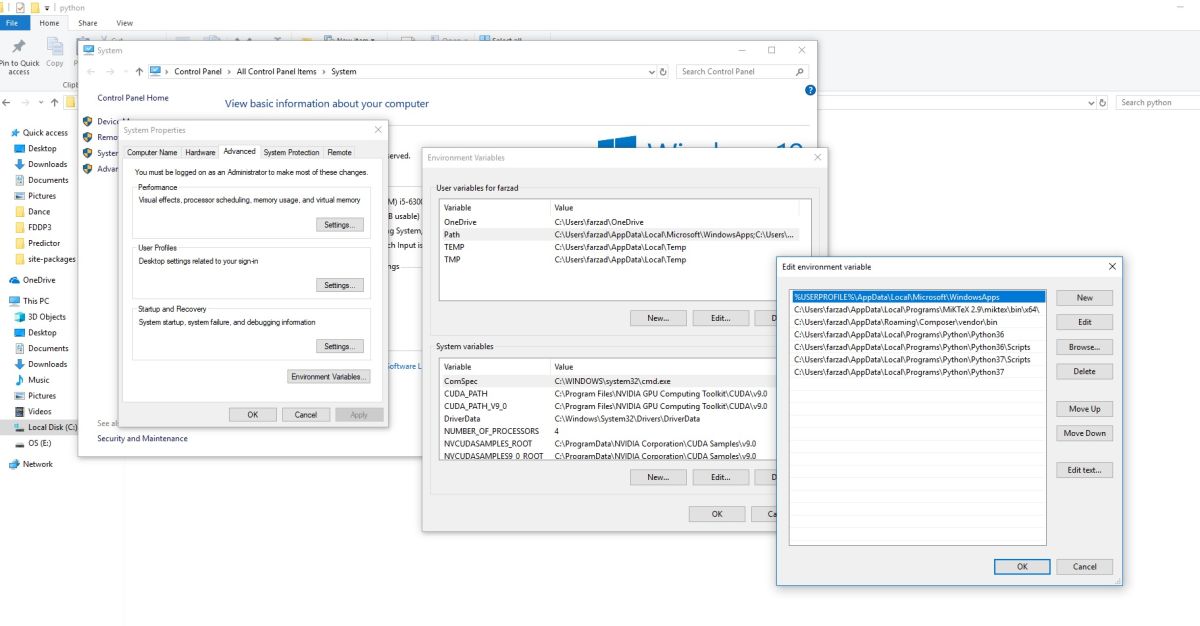
Task: Click the Environment Variables... button
Action: tap(329, 376)
